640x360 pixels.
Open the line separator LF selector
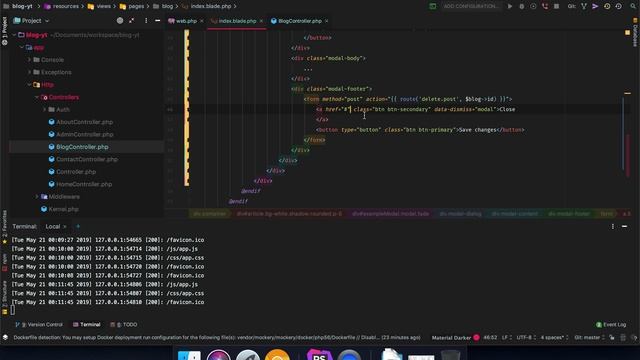pos(507,338)
